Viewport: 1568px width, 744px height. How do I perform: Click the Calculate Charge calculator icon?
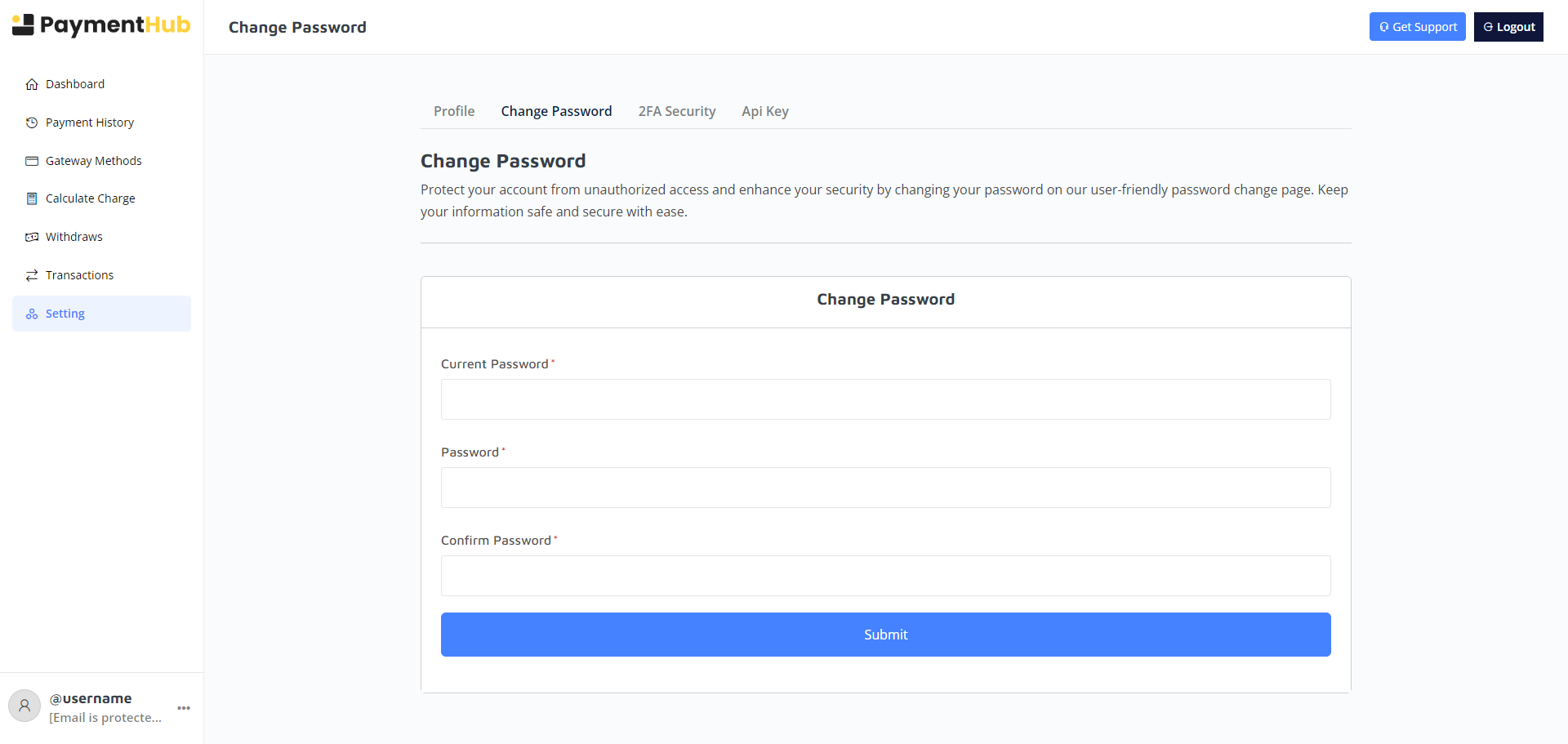pyautogui.click(x=32, y=198)
